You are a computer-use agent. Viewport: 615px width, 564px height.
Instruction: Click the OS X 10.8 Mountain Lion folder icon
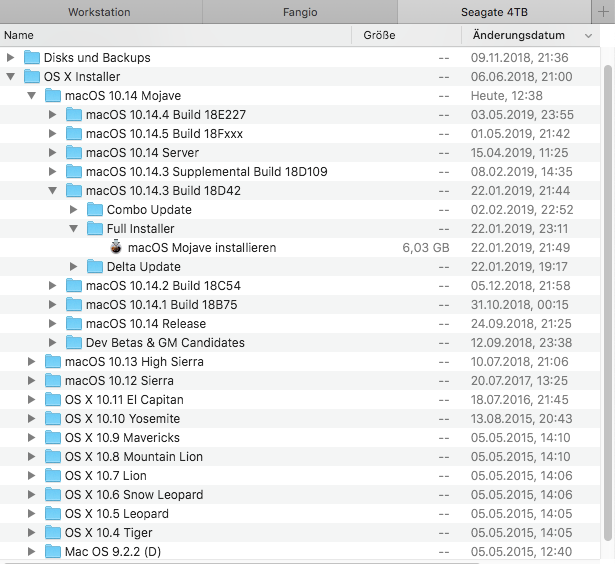pyautogui.click(x=53, y=457)
